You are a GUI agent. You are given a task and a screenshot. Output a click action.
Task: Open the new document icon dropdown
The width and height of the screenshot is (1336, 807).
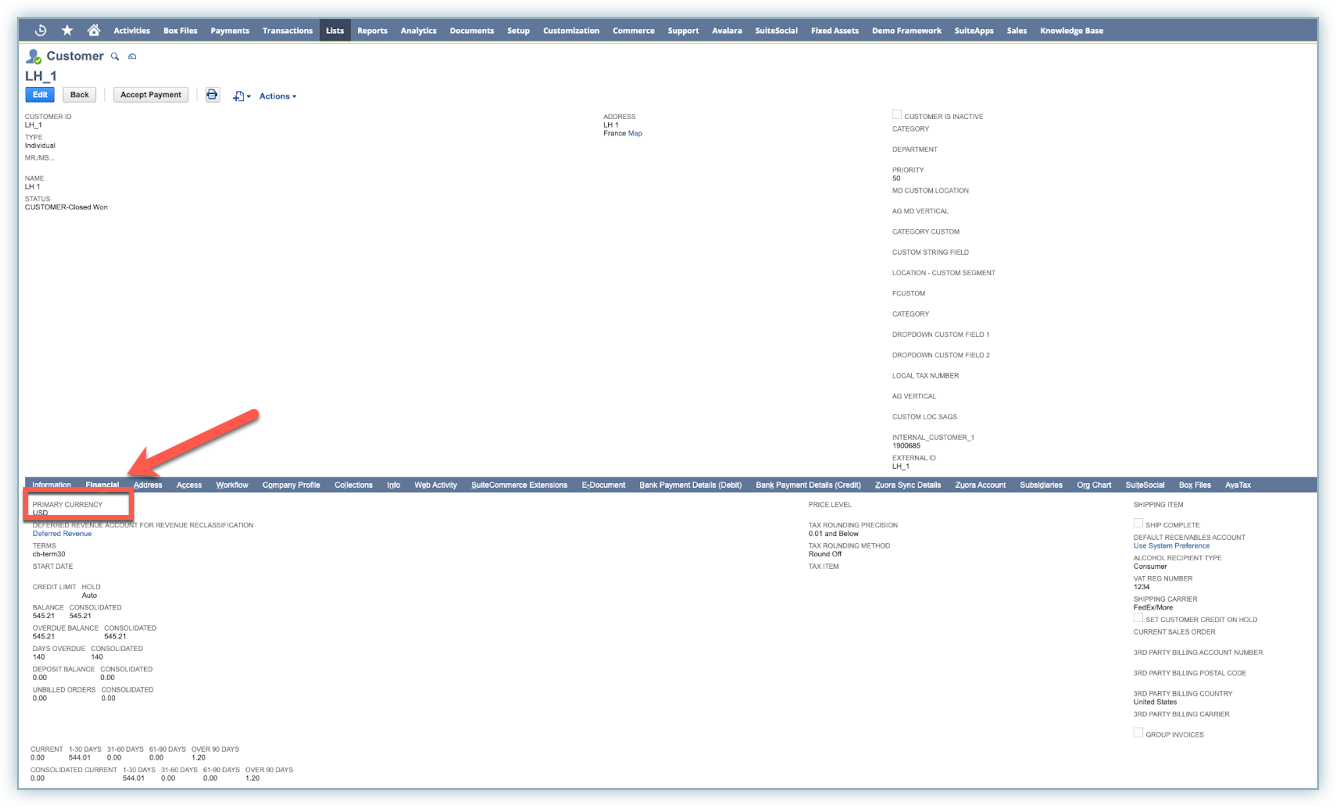point(241,96)
